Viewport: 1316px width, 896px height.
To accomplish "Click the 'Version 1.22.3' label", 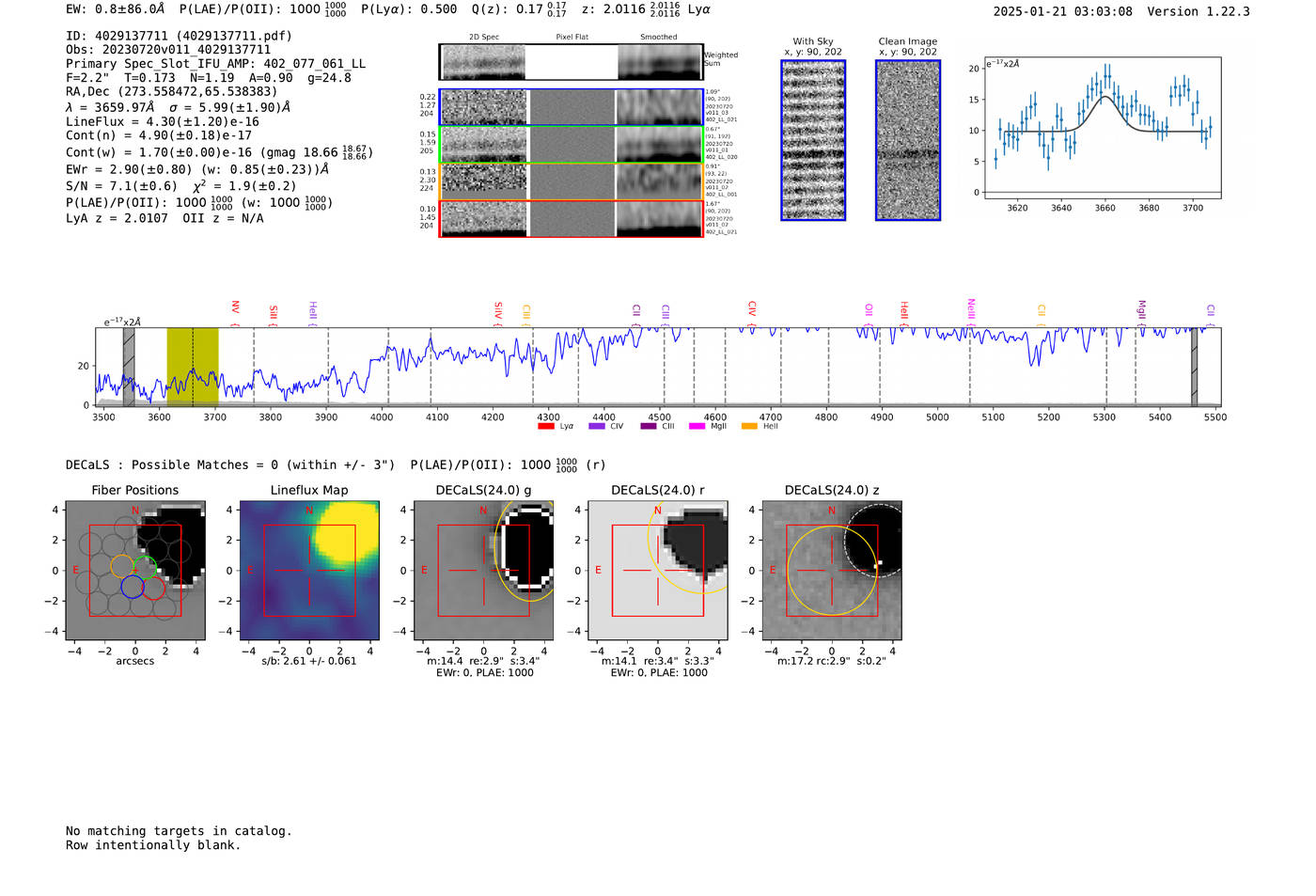I will coord(1198,12).
